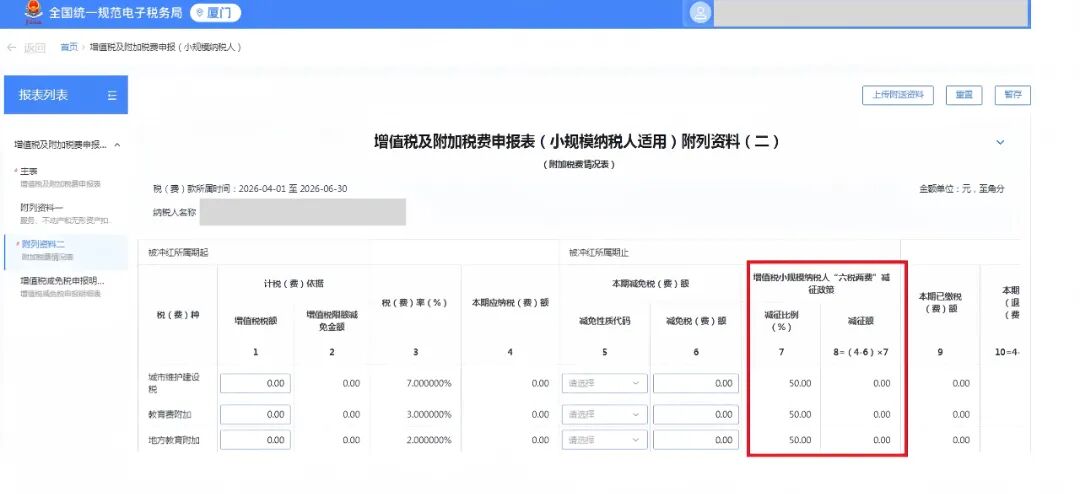
Task: Open 减免性质代码 dropdown for 地方教育附加
Action: (605, 440)
